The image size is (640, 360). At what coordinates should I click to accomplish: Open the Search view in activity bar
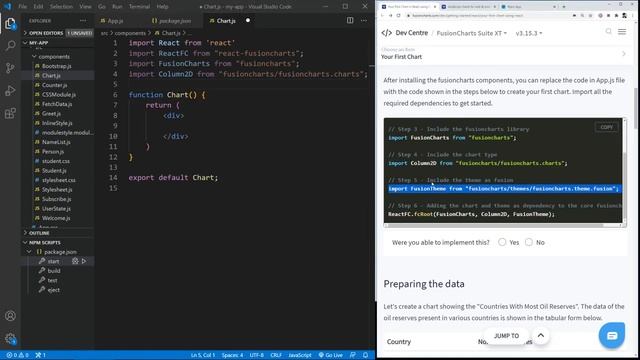coord(10,45)
